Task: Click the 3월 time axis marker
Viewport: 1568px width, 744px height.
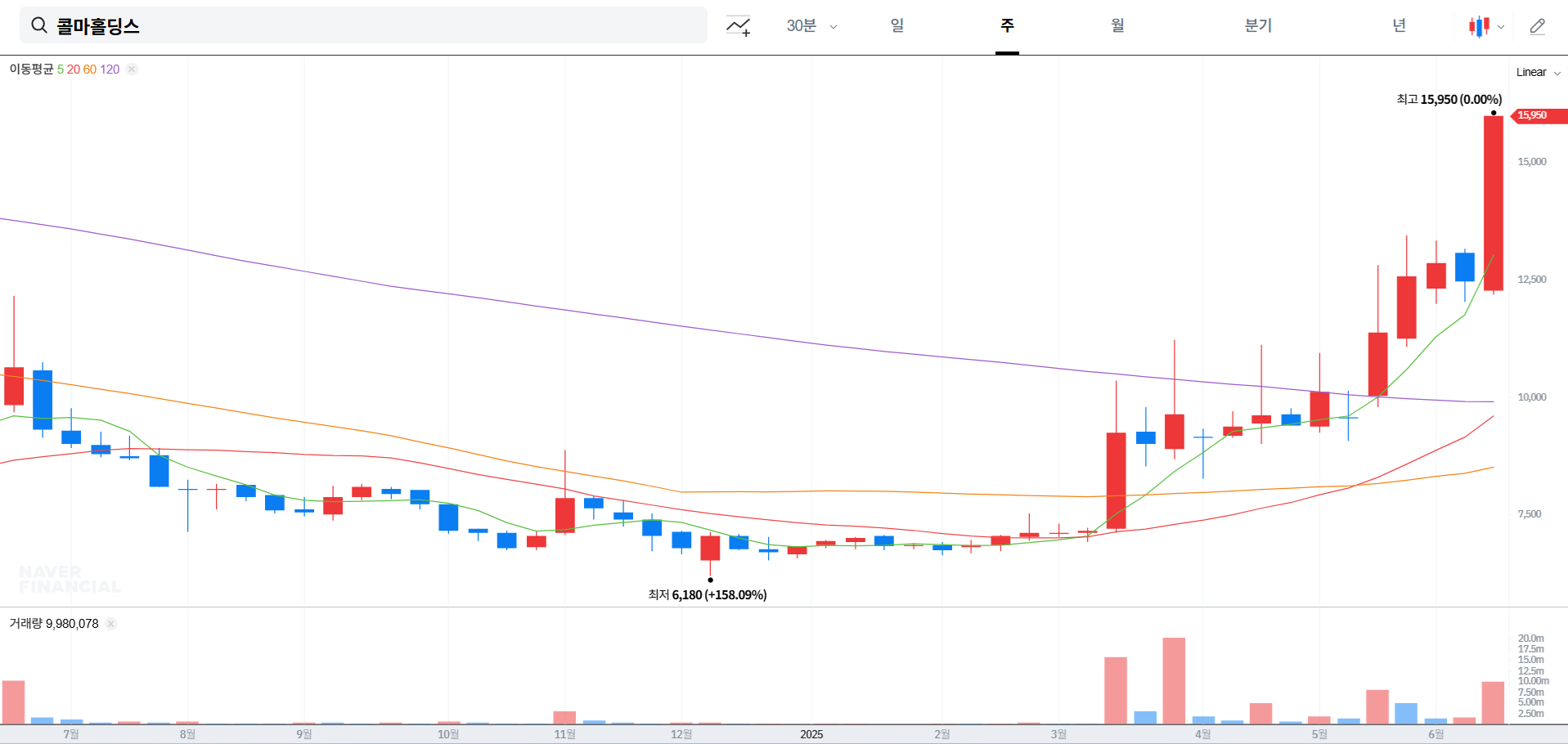Action: (x=1058, y=734)
